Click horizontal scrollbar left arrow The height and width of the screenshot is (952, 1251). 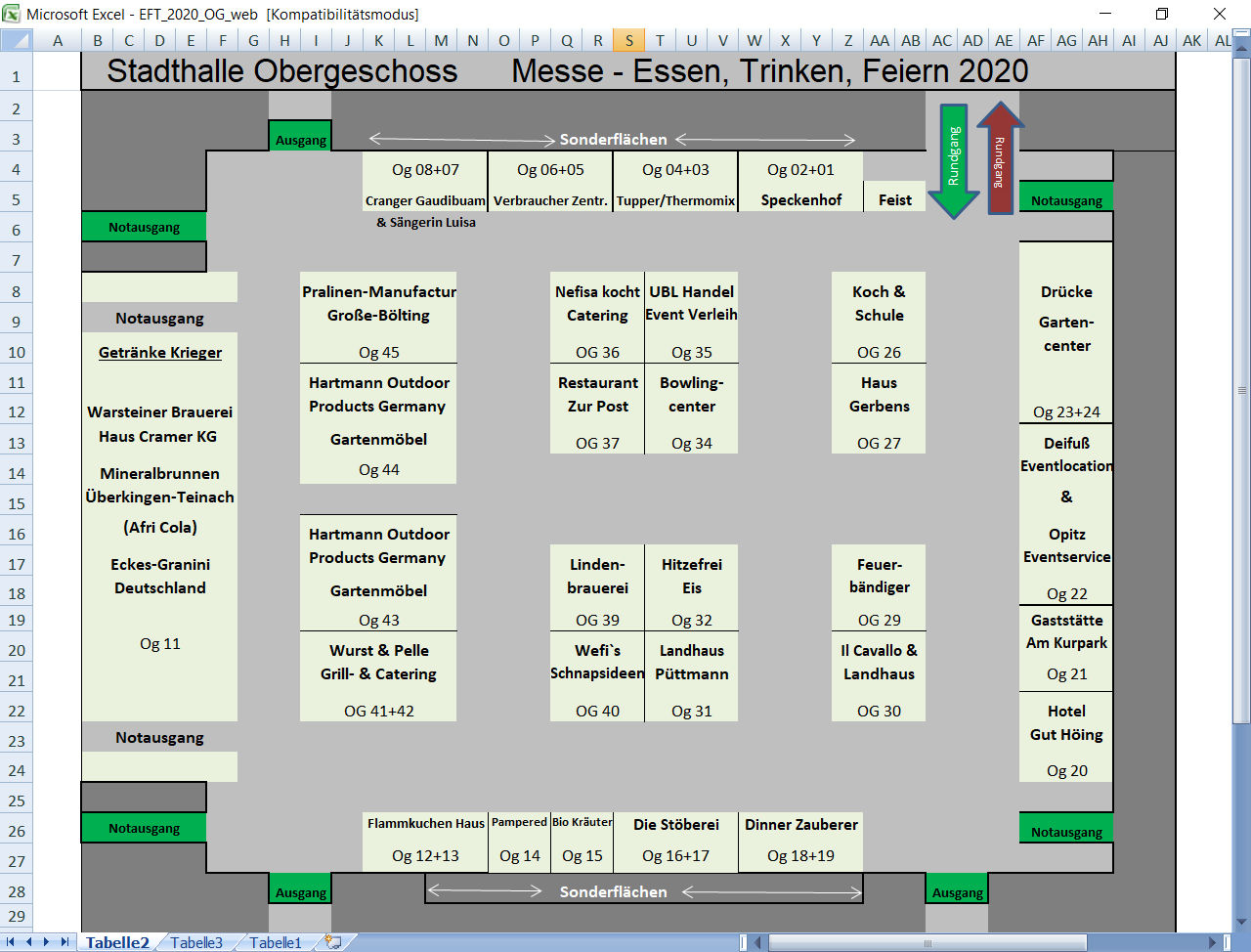tap(757, 943)
